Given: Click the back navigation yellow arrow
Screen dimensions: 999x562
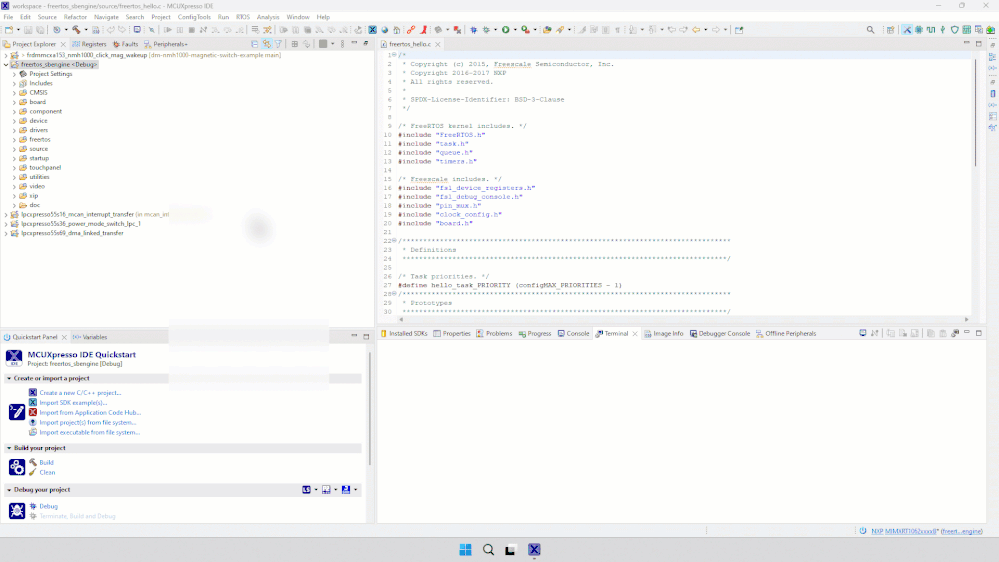Looking at the screenshot, I should (x=696, y=30).
